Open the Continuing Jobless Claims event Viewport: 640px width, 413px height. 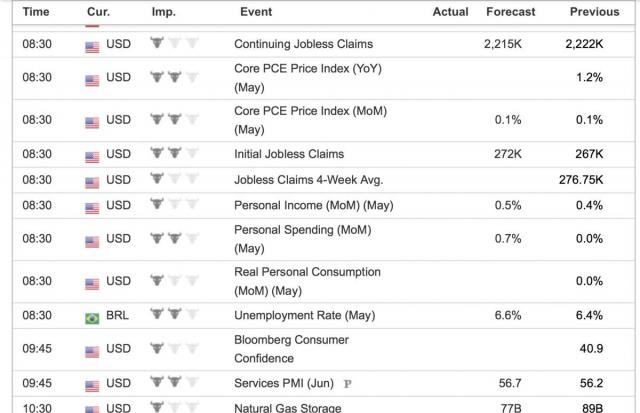point(303,44)
